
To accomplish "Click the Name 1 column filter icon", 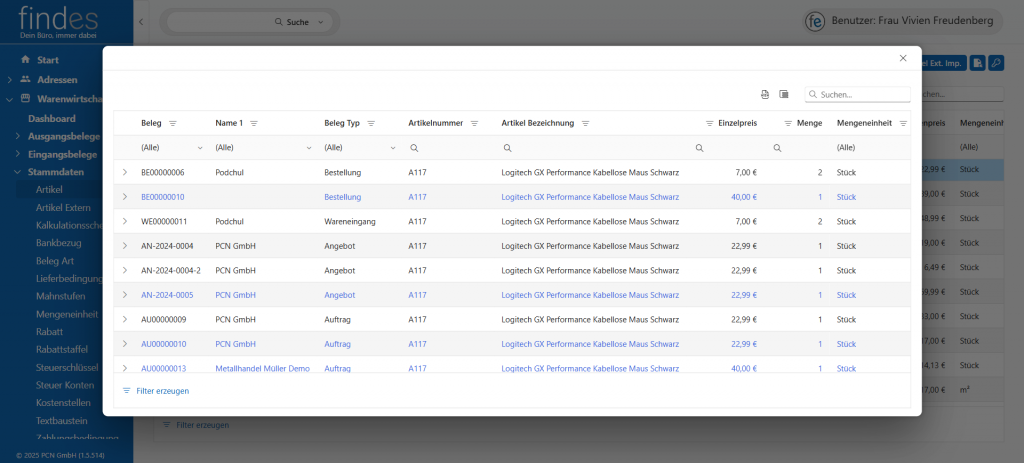I will click(x=254, y=123).
